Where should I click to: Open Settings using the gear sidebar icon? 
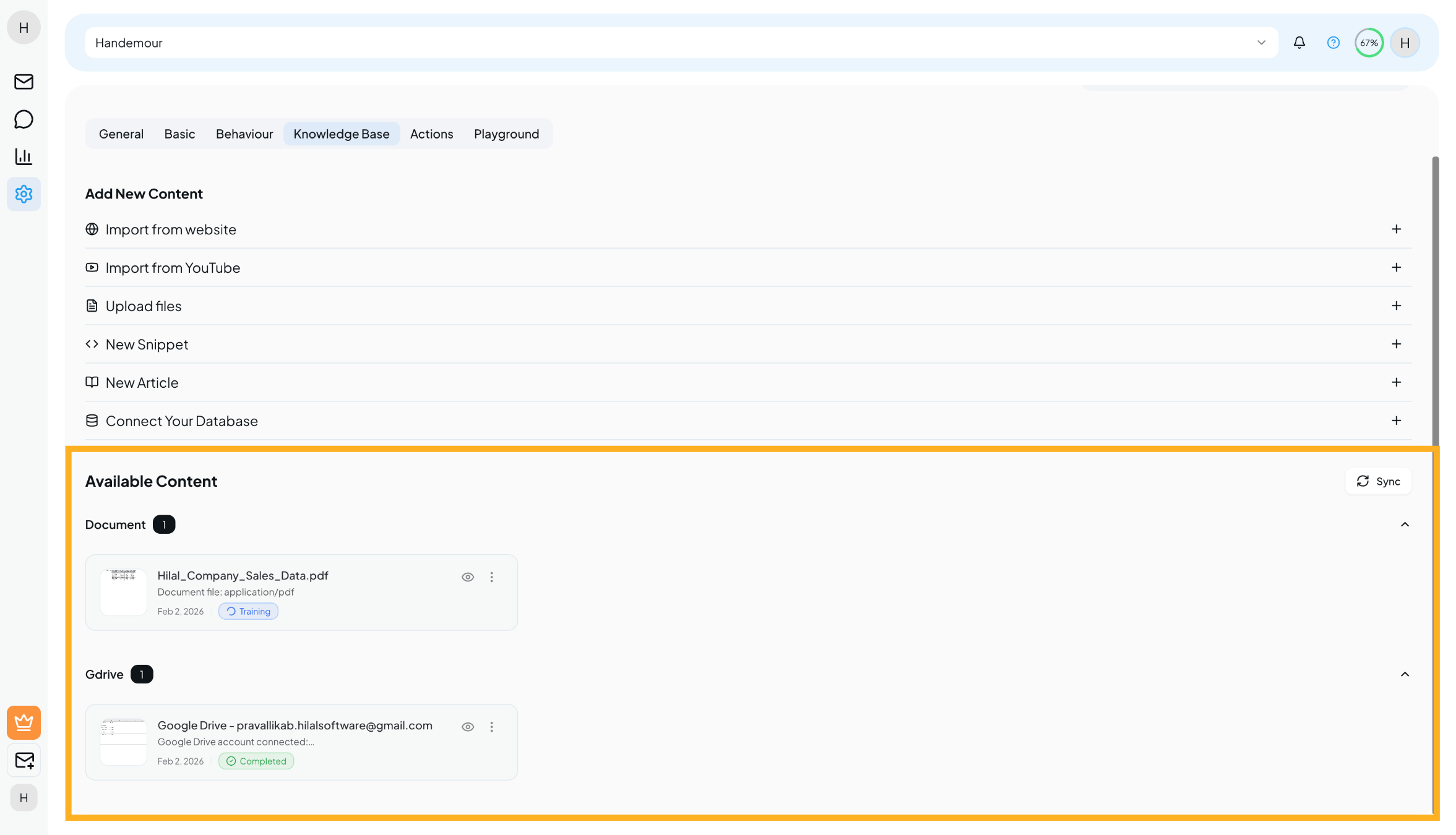tap(24, 194)
